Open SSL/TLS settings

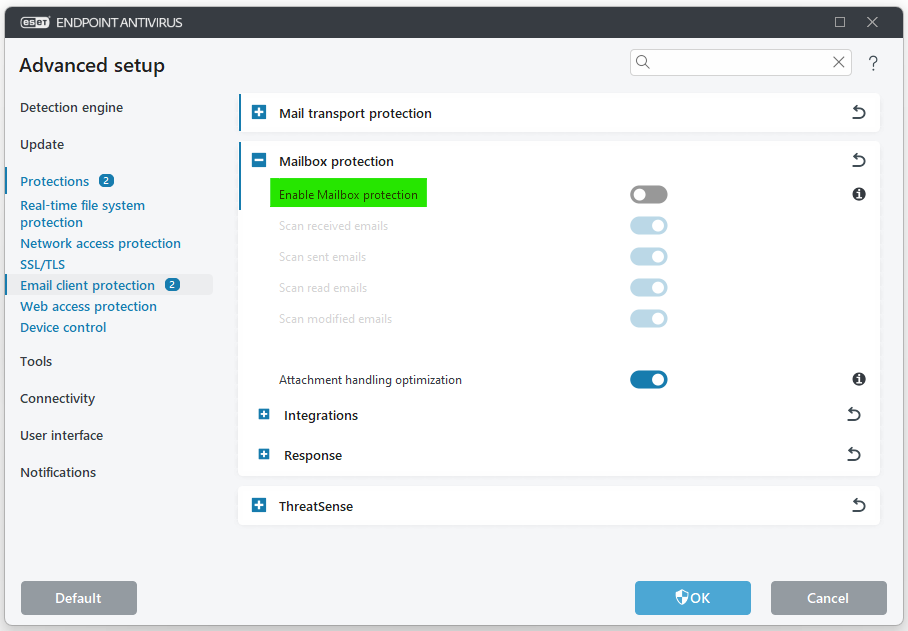(x=42, y=265)
